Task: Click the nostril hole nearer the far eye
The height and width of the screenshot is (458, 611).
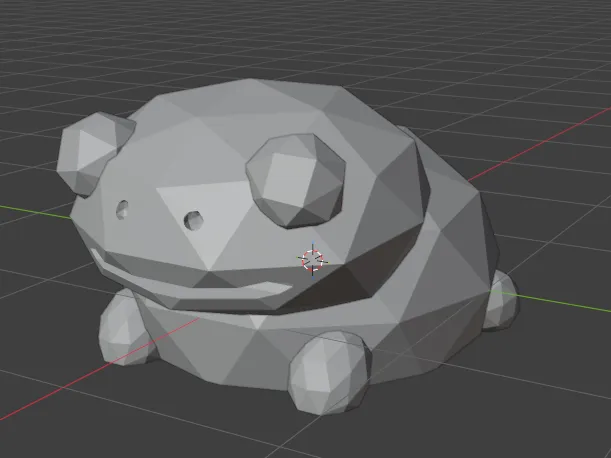Action: (122, 210)
